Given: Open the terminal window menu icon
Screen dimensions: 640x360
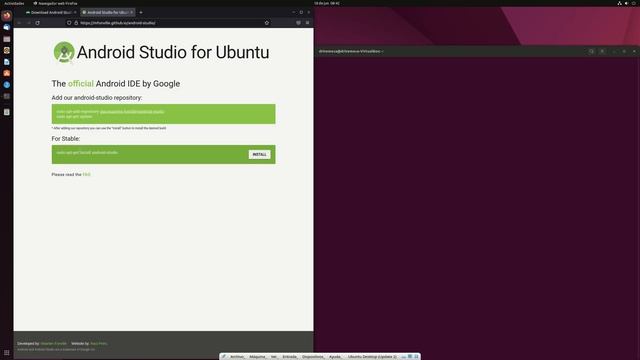Looking at the screenshot, I should (602, 51).
